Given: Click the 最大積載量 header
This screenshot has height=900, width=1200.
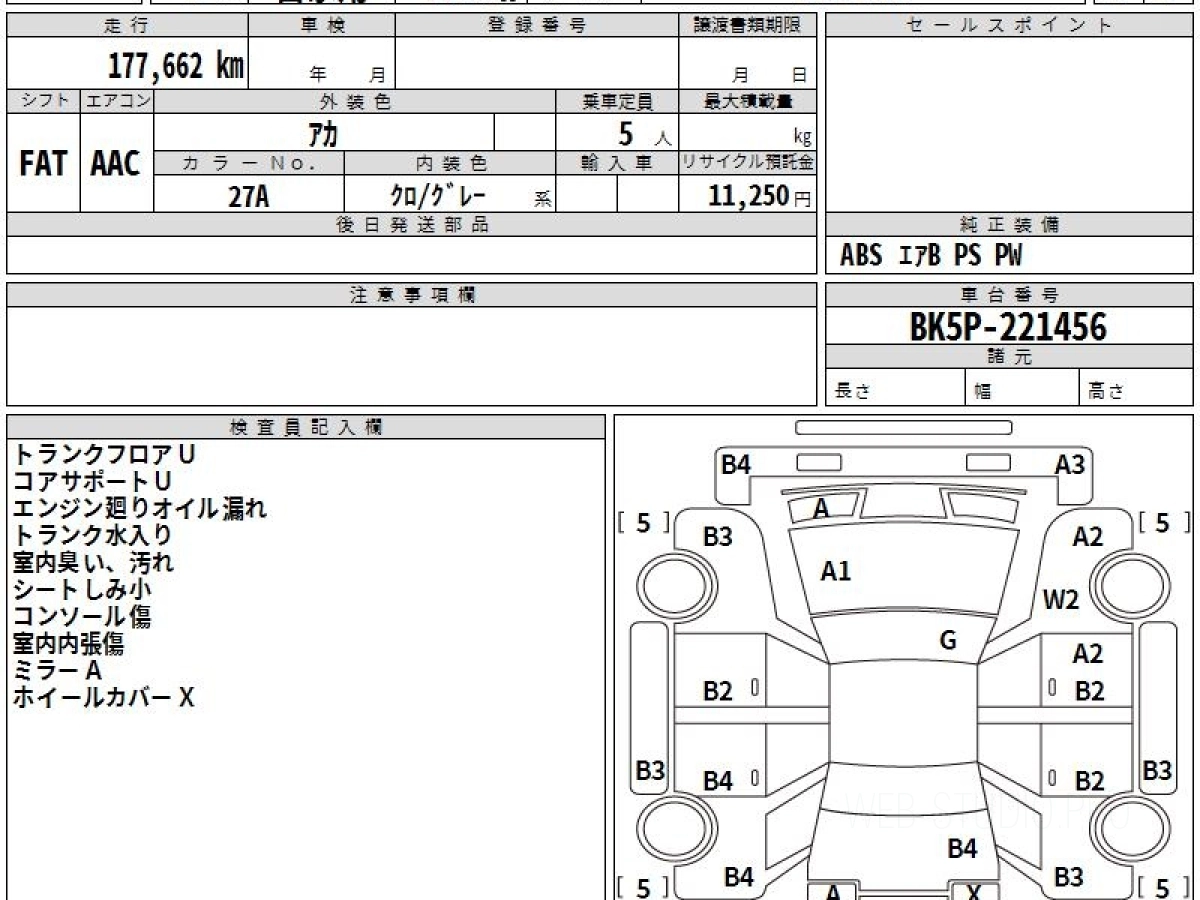Looking at the screenshot, I should tap(748, 101).
